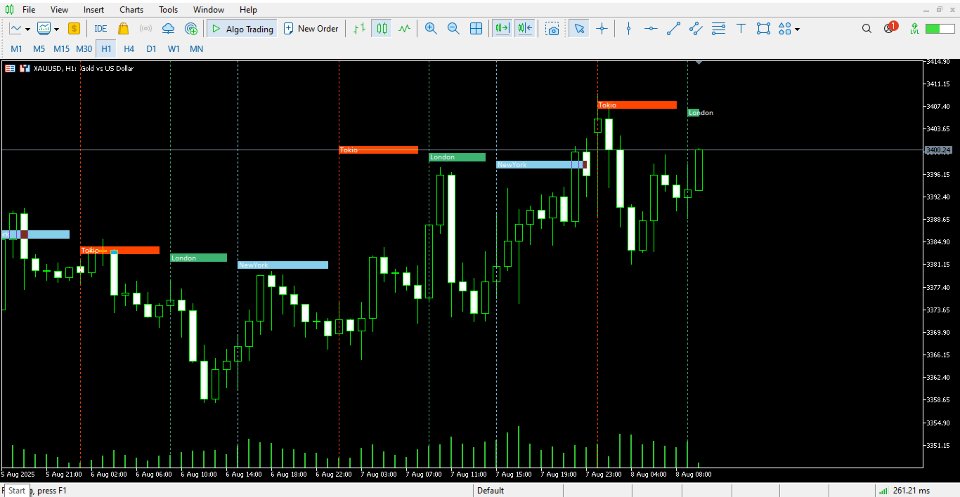This screenshot has height=497, width=960.
Task: Activate the crosshair tool
Action: 602,28
